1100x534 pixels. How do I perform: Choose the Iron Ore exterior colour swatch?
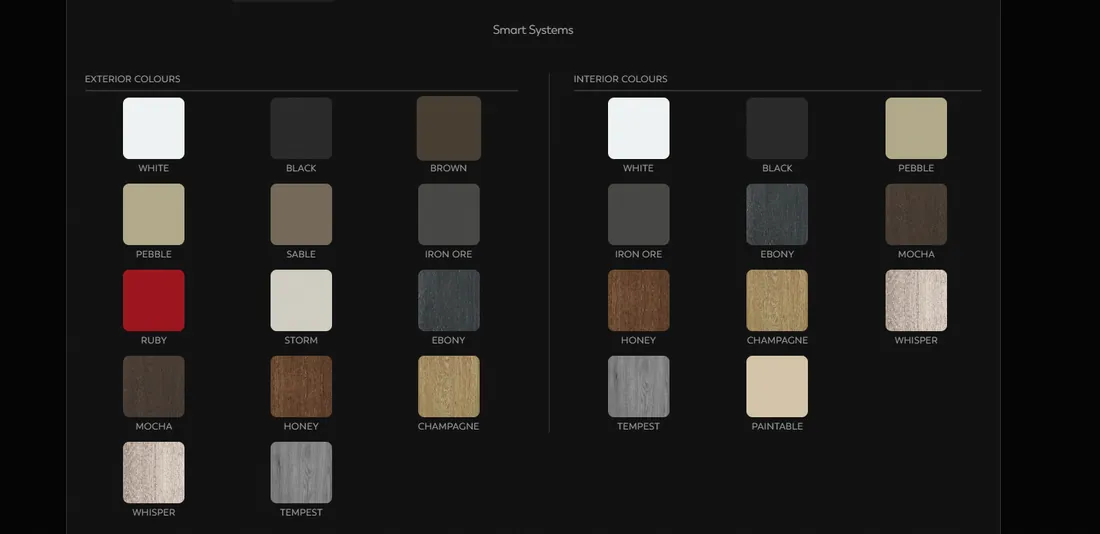[x=449, y=215]
